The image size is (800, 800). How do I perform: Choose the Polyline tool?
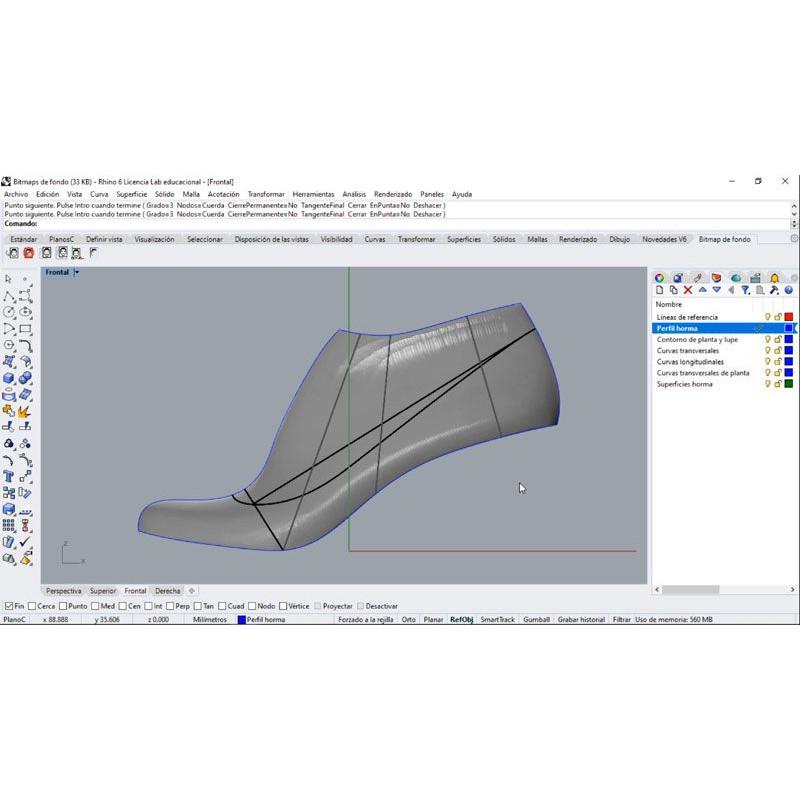(9, 296)
